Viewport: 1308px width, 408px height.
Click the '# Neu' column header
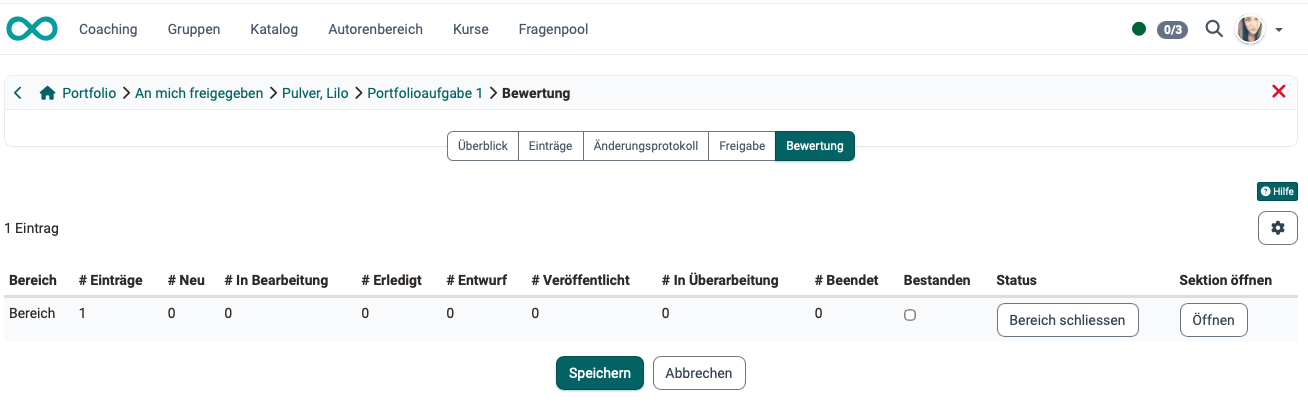click(x=186, y=280)
